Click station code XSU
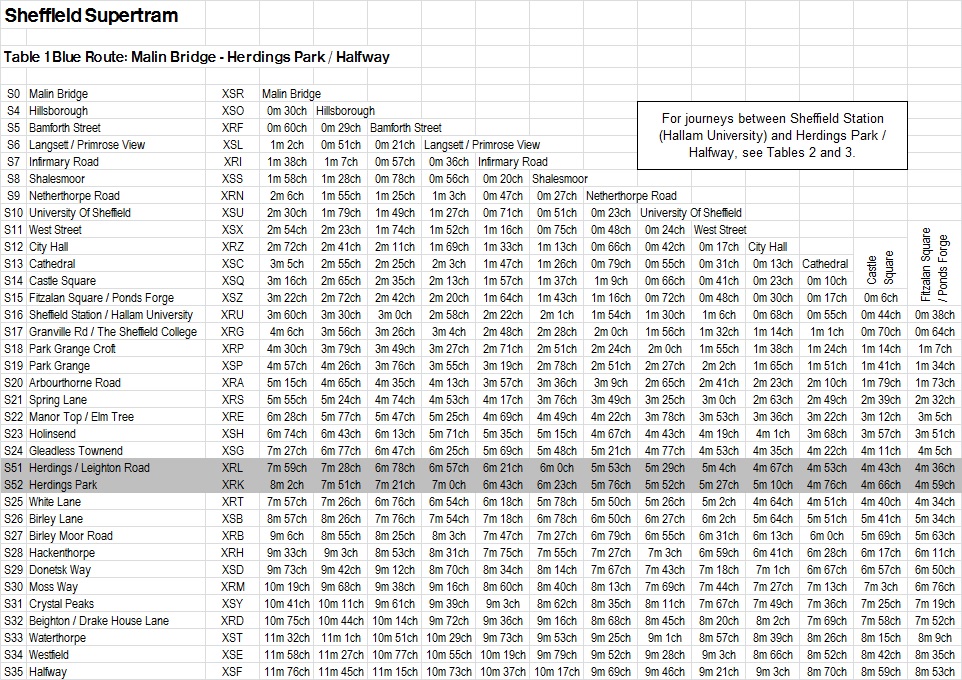 (233, 213)
